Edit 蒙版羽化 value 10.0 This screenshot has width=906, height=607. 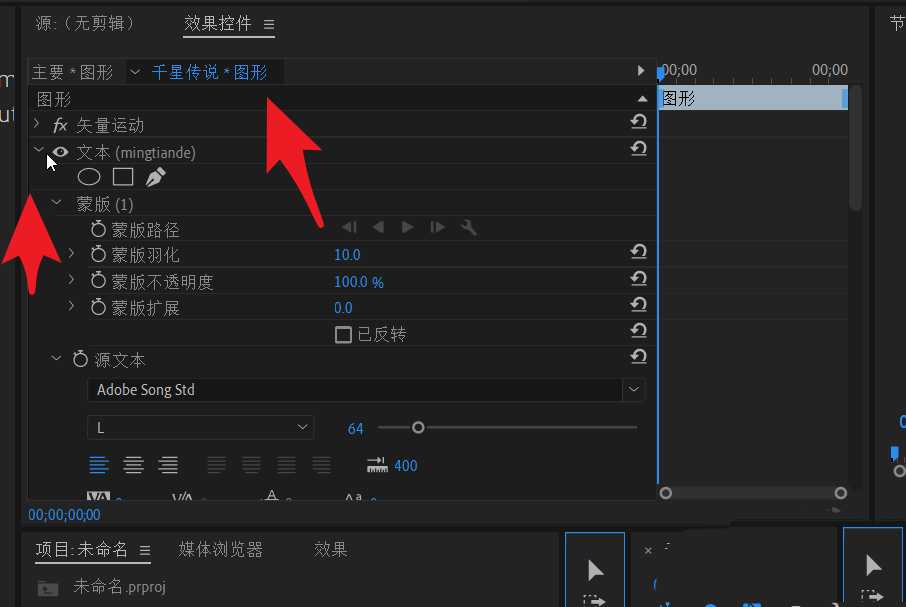click(347, 255)
